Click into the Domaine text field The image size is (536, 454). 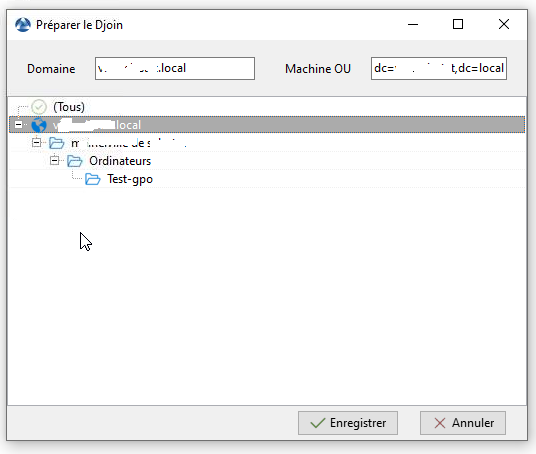175,68
